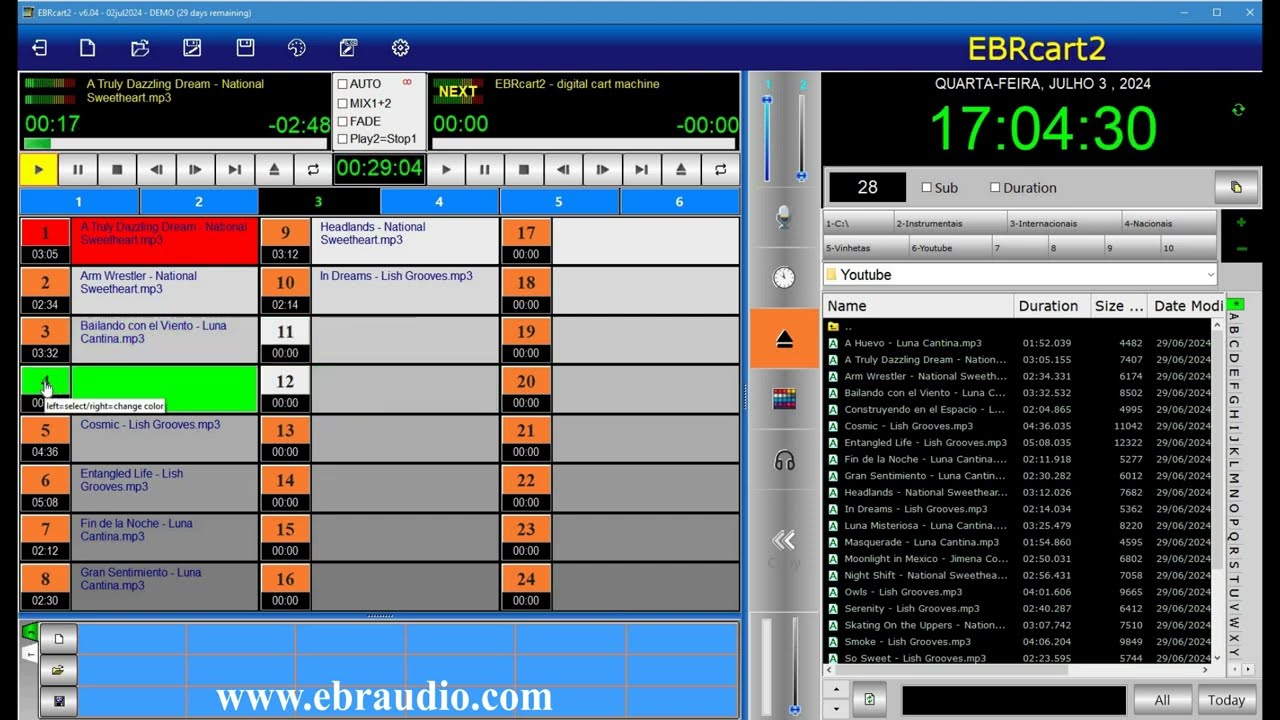The height and width of the screenshot is (720, 1280).
Task: Eject the track from player 2
Action: pyautogui.click(x=681, y=170)
